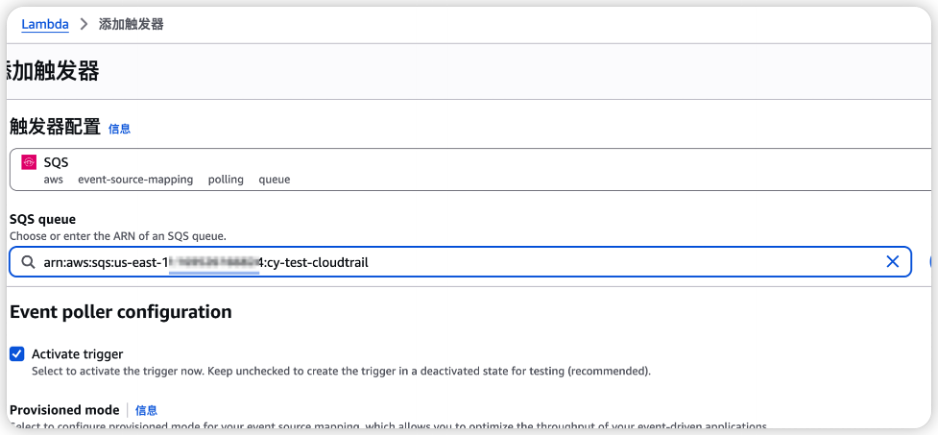Uncheck the Activate trigger checkbox
Image resolution: width=938 pixels, height=436 pixels.
click(17, 354)
